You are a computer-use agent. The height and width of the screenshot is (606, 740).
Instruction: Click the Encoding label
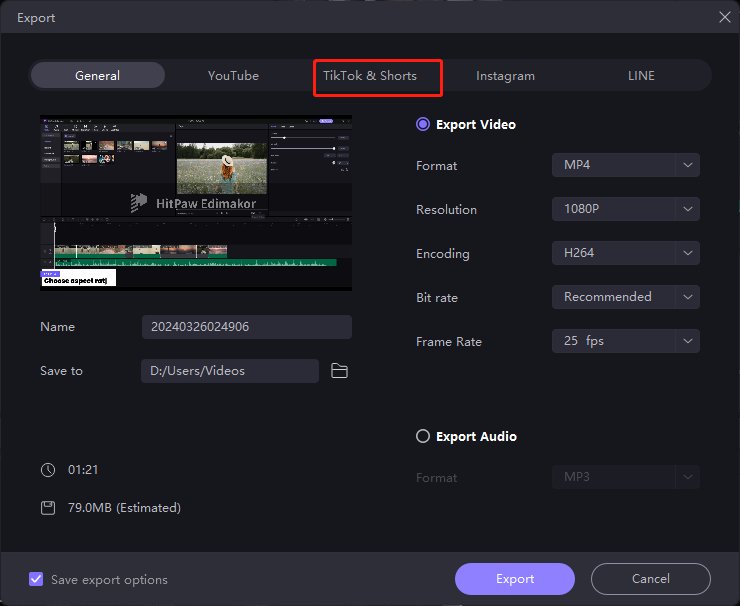[443, 254]
